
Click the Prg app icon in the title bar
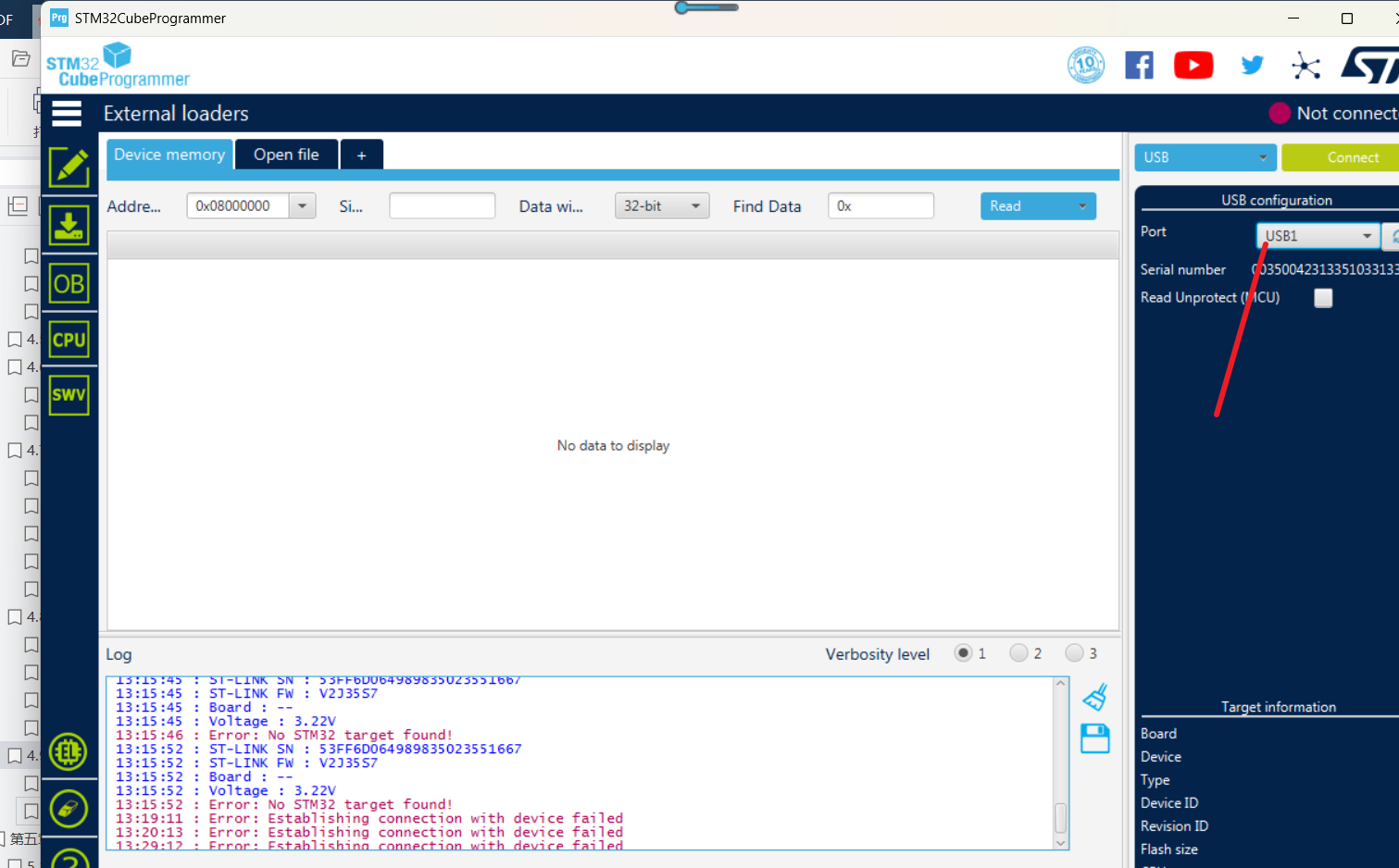coord(59,18)
